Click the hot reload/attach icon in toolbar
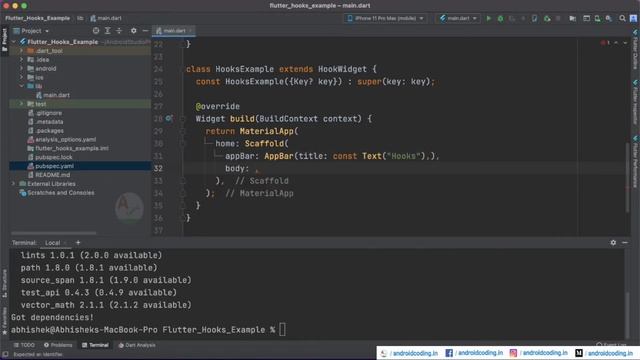 click(547, 18)
